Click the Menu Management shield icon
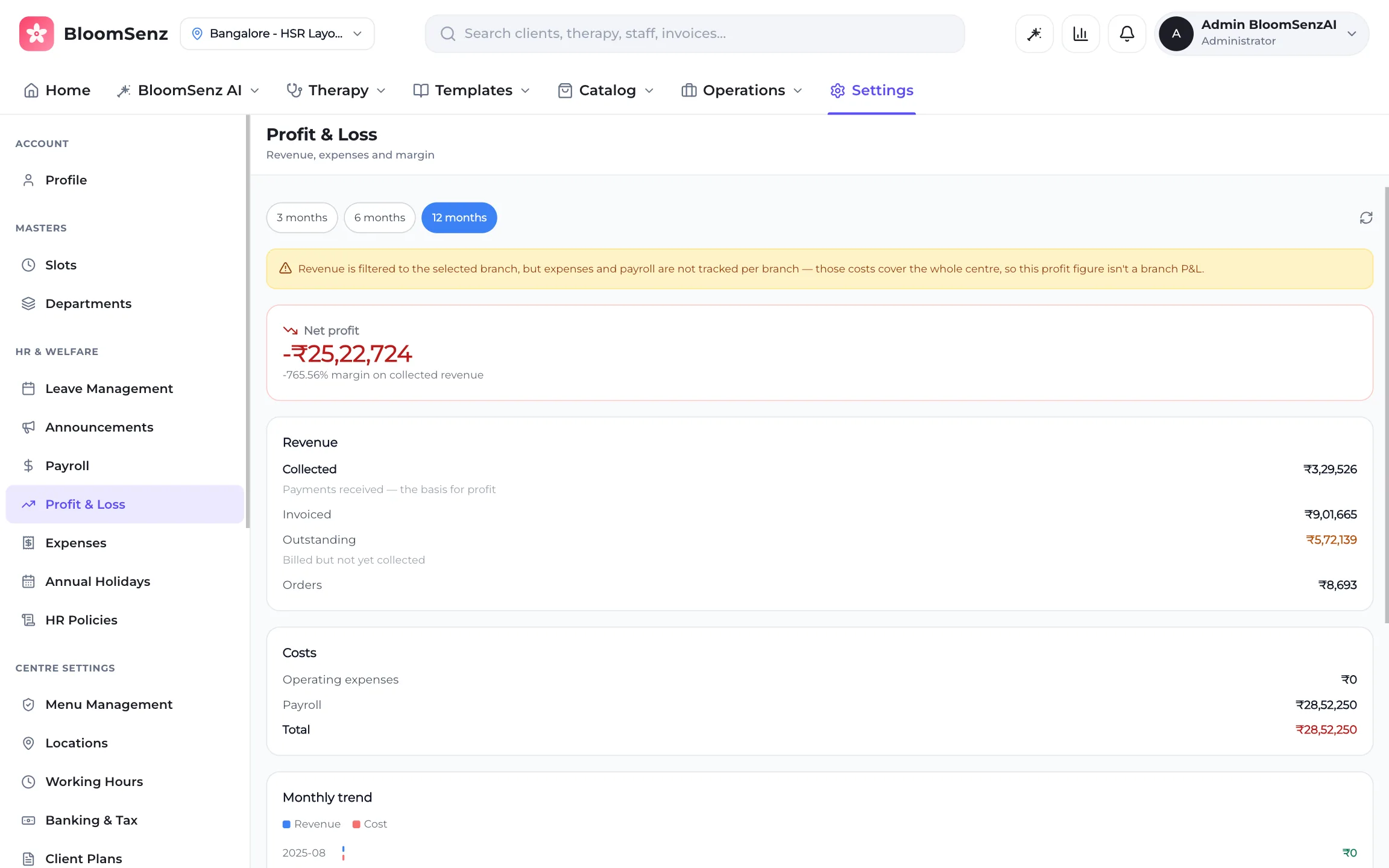The width and height of the screenshot is (1389, 868). (x=28, y=705)
